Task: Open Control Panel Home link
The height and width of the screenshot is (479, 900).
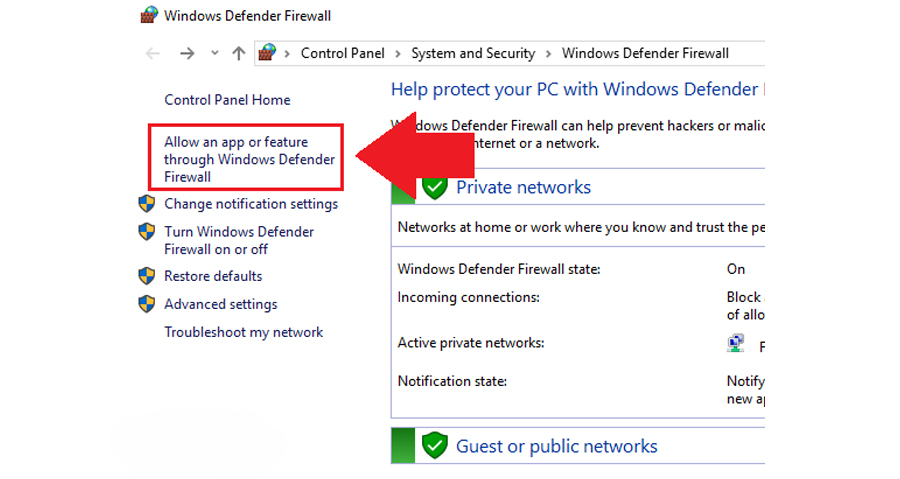Action: (x=227, y=100)
